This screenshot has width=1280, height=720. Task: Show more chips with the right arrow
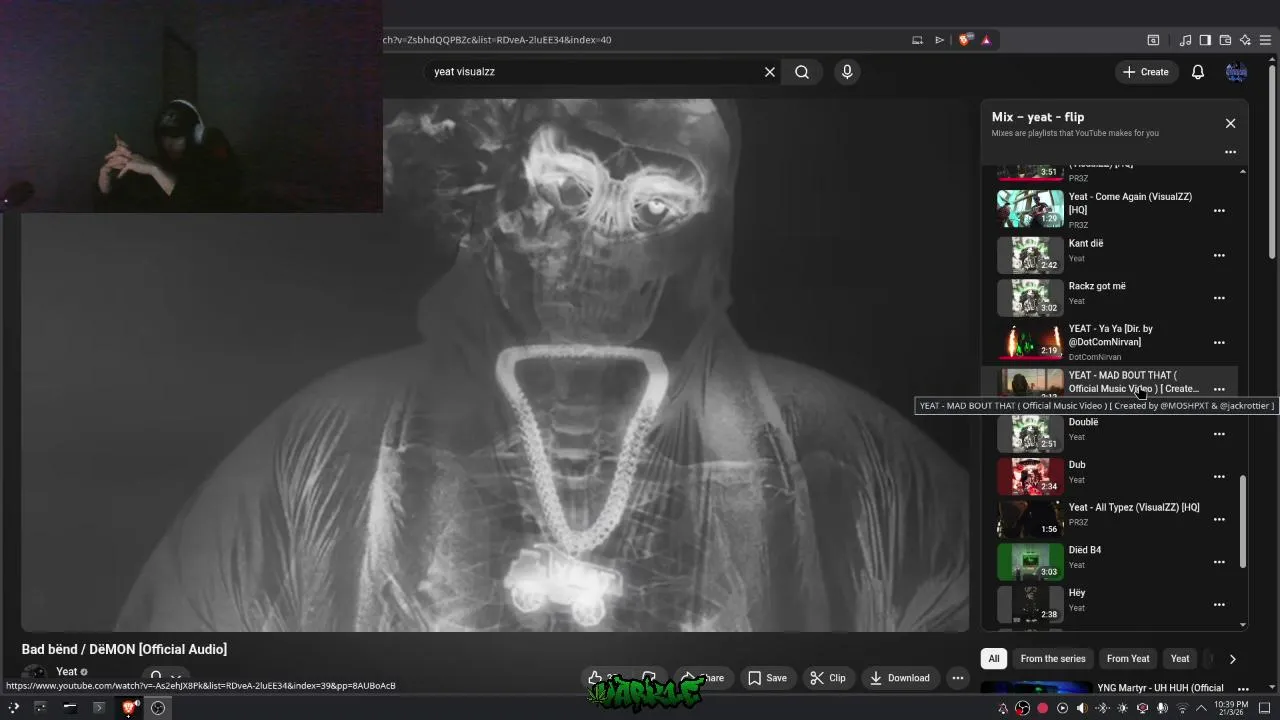(1232, 659)
